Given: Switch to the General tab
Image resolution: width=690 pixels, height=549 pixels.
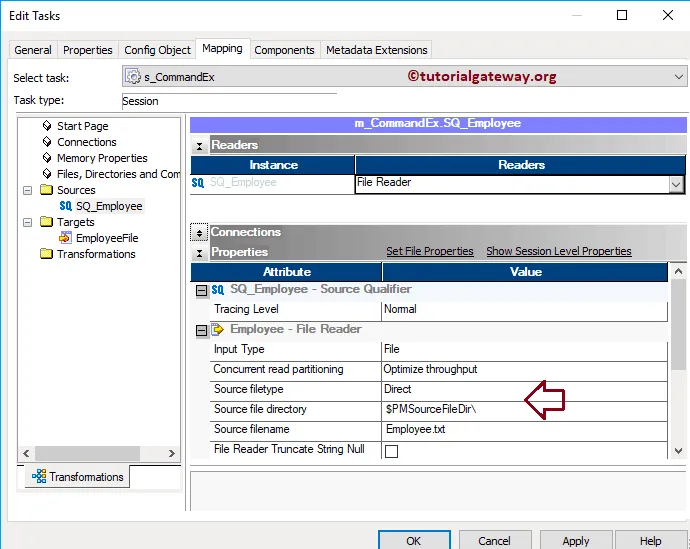Looking at the screenshot, I should click(x=33, y=50).
